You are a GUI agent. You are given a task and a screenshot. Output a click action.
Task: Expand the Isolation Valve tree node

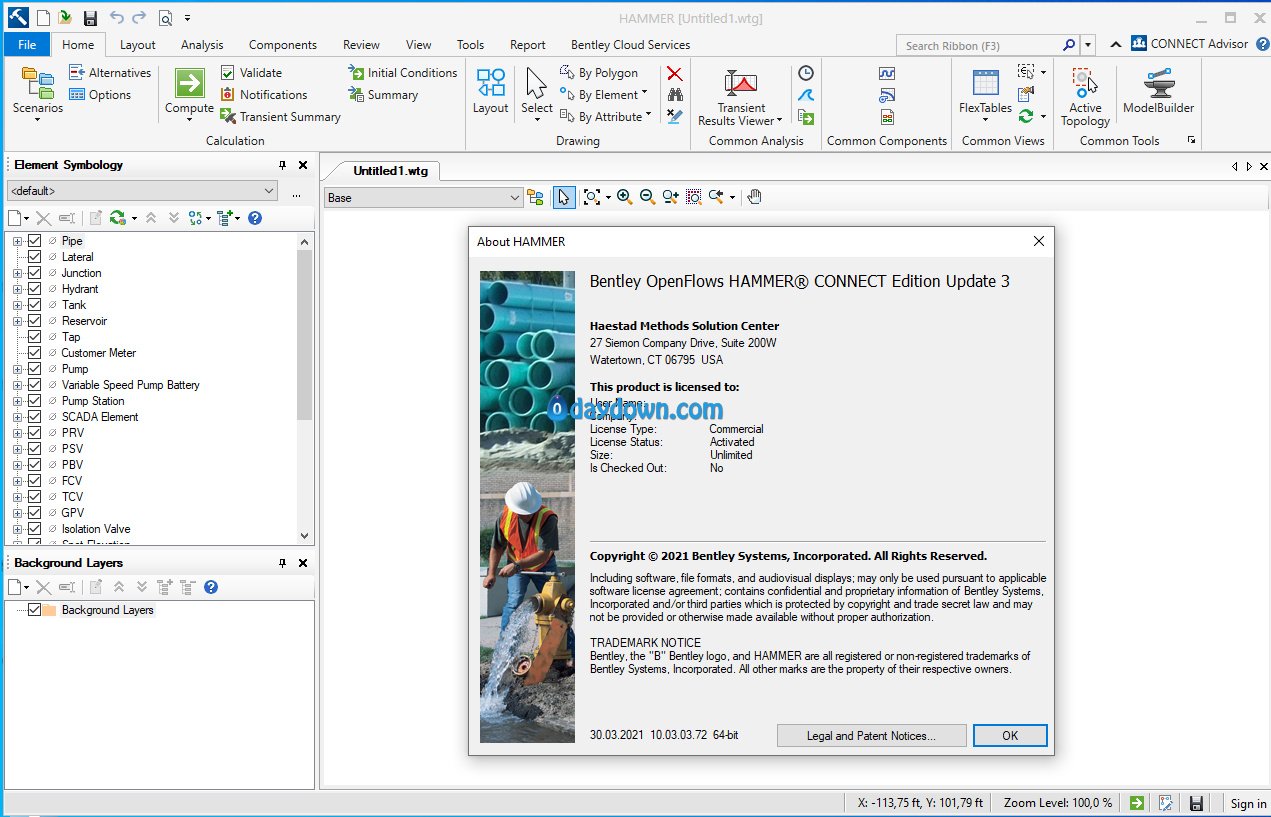[17, 529]
